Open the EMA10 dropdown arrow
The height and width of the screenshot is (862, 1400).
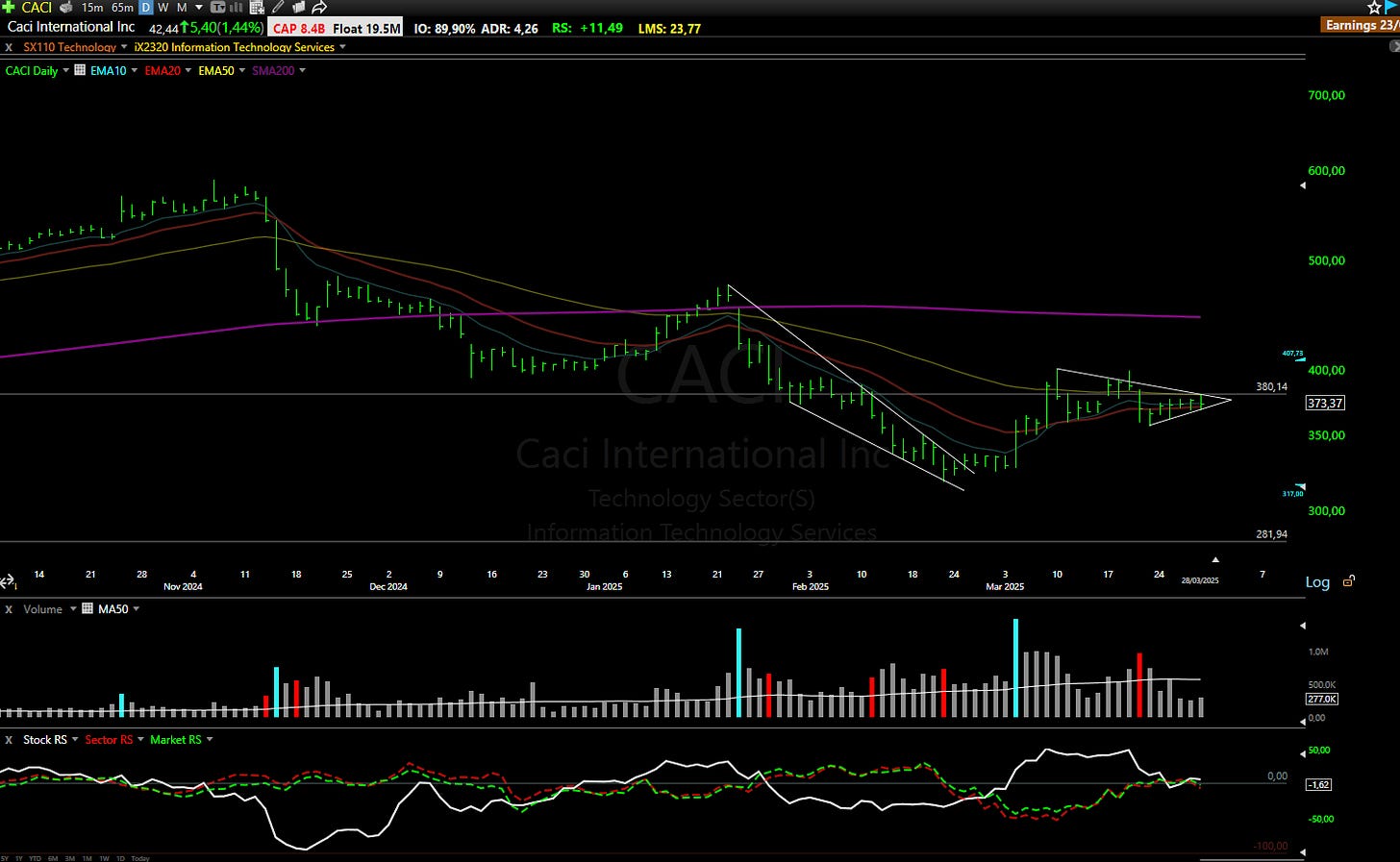[134, 70]
